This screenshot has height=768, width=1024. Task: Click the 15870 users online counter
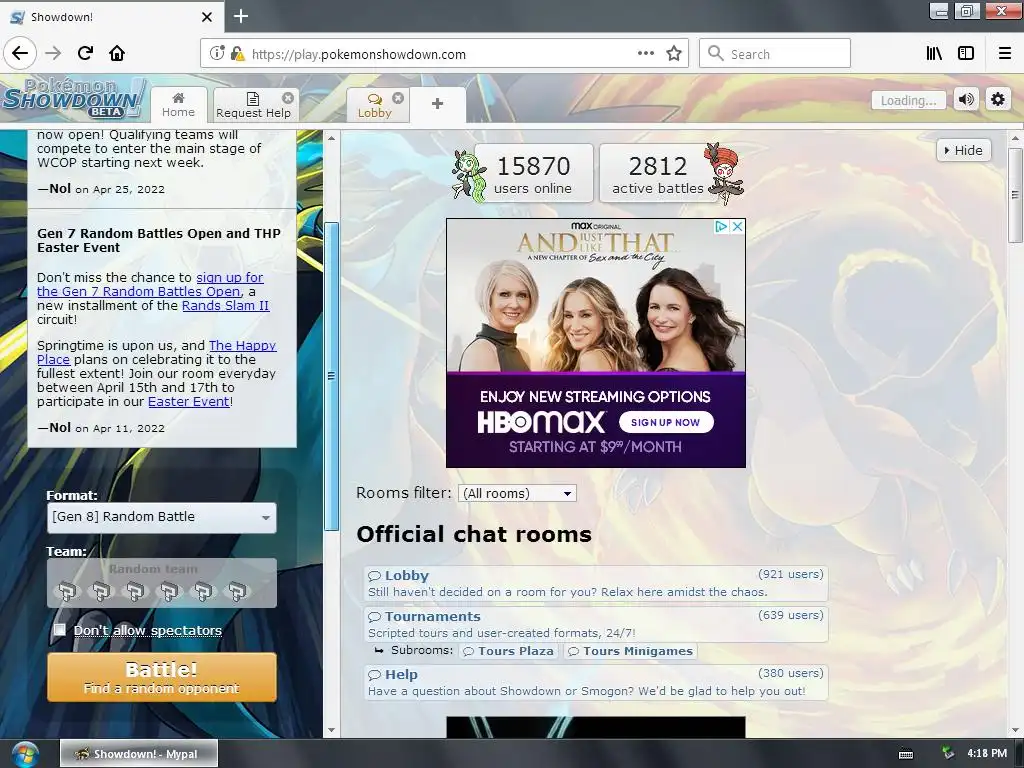coord(533,173)
